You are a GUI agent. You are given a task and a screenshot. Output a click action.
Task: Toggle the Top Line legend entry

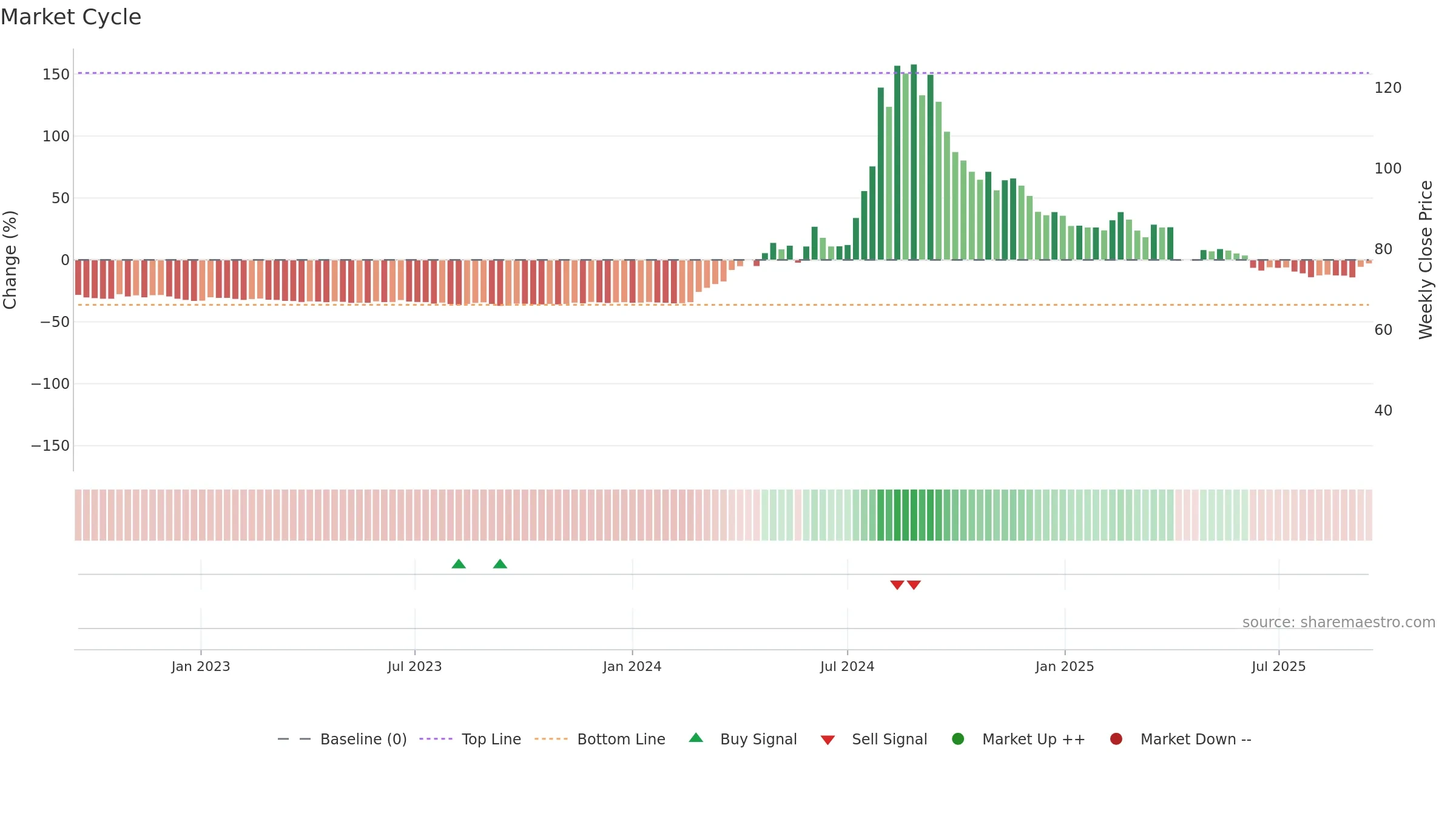[x=470, y=739]
